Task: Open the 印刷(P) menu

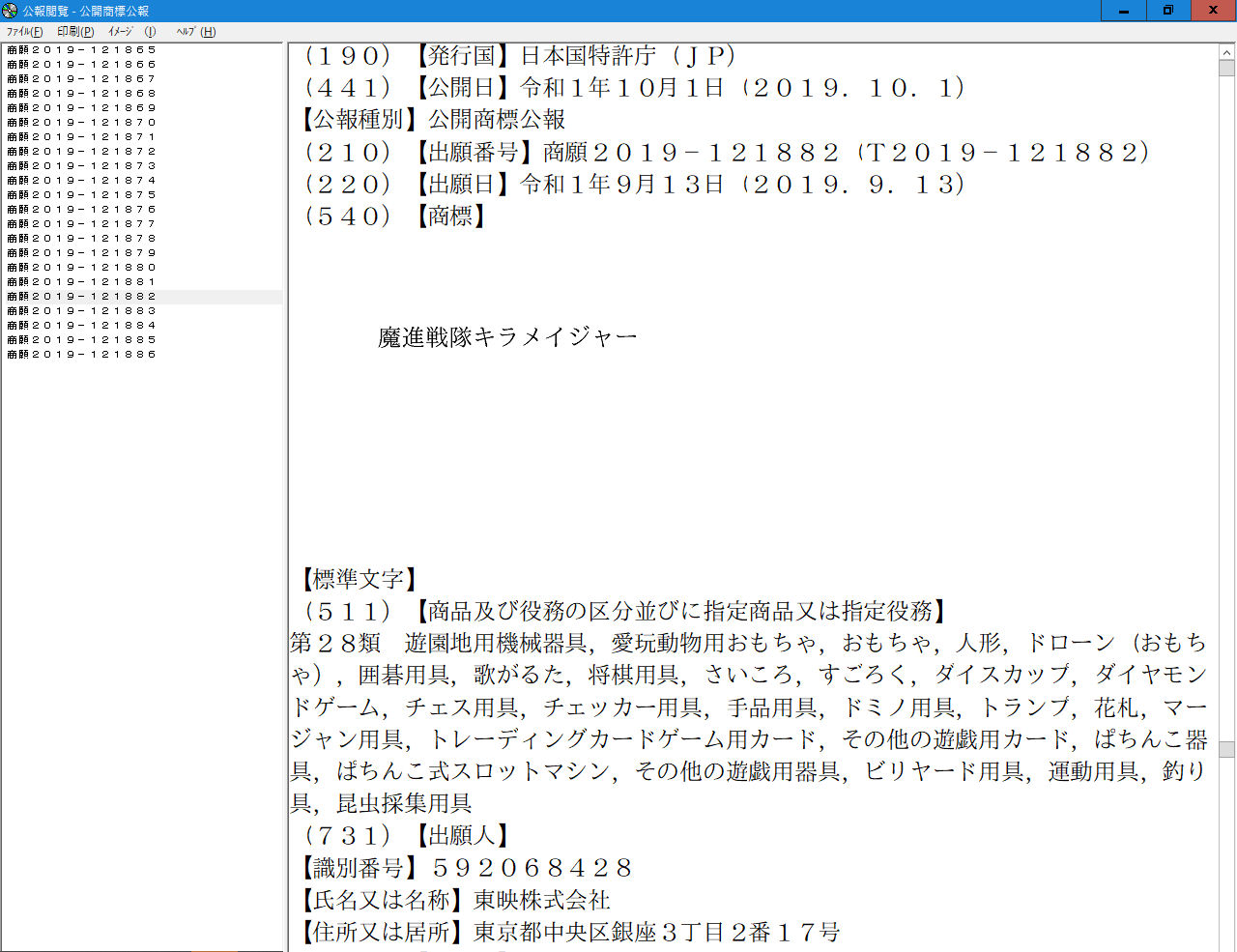Action: [75, 31]
